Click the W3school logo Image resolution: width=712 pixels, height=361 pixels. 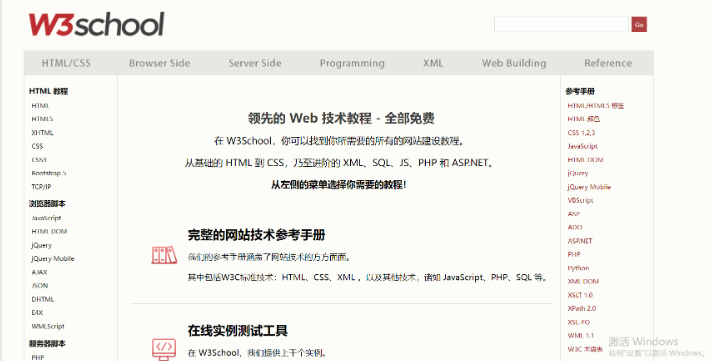[96, 25]
